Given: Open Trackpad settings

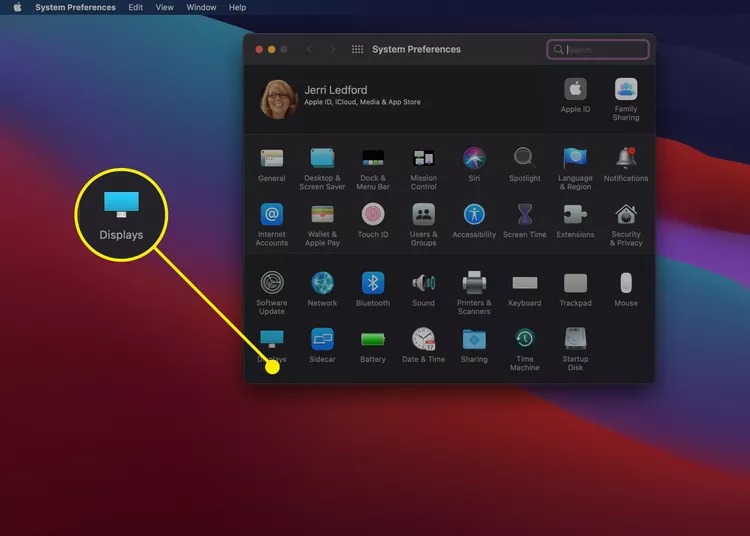Looking at the screenshot, I should point(575,289).
